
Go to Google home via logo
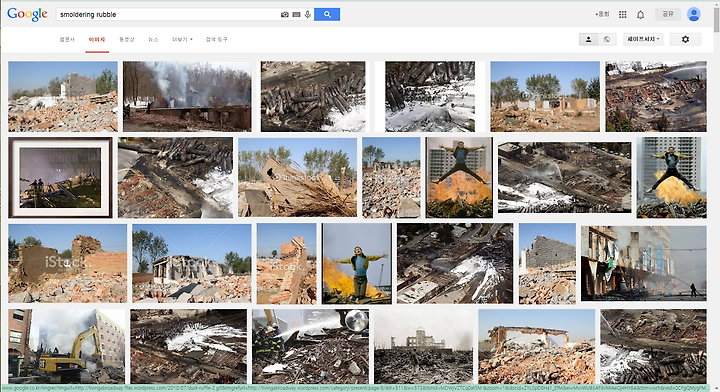click(x=28, y=14)
